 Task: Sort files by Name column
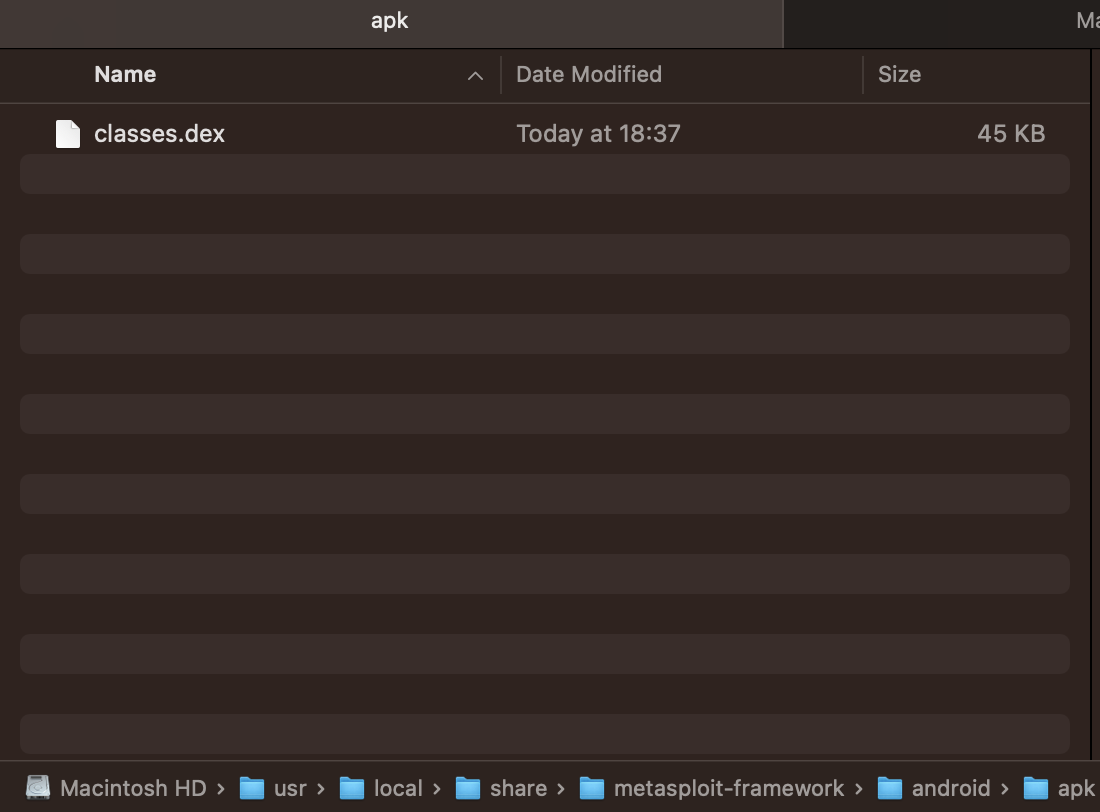point(124,74)
